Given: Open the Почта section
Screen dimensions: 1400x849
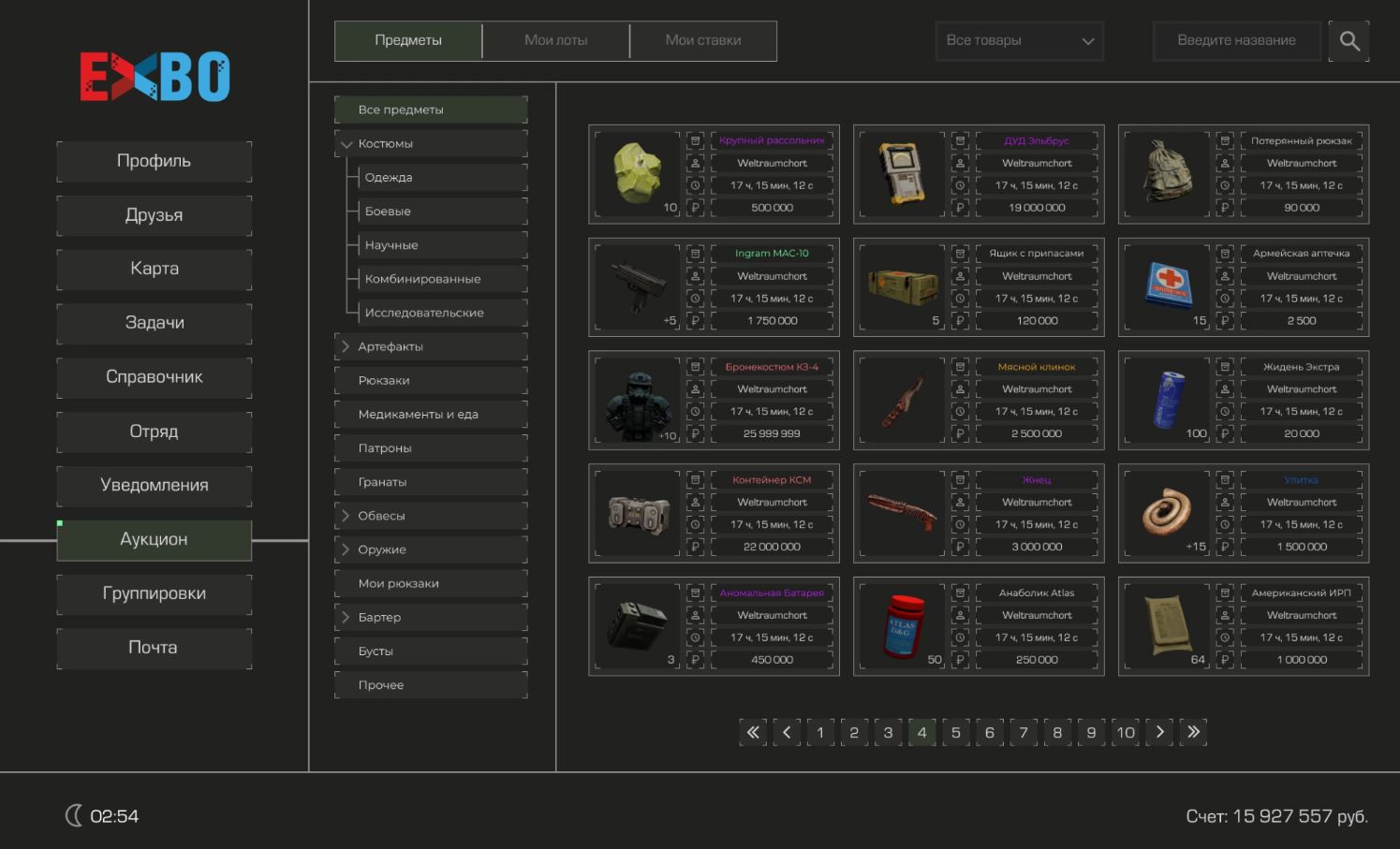Looking at the screenshot, I should (154, 648).
